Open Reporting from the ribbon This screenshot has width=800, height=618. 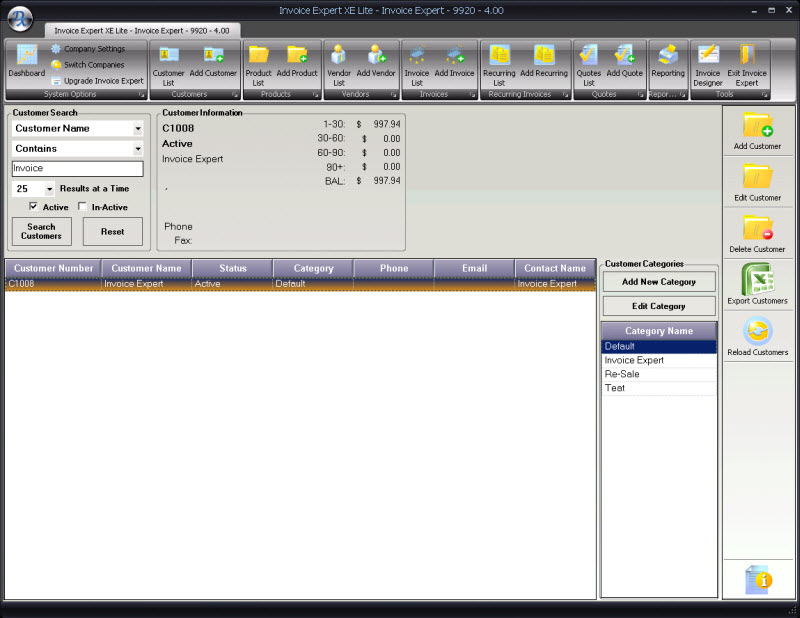pos(668,61)
